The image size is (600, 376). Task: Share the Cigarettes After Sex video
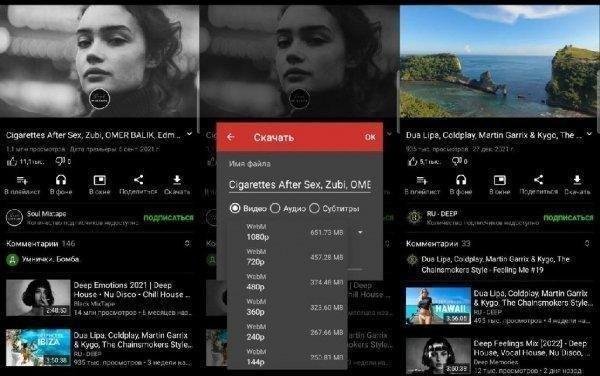coord(139,180)
